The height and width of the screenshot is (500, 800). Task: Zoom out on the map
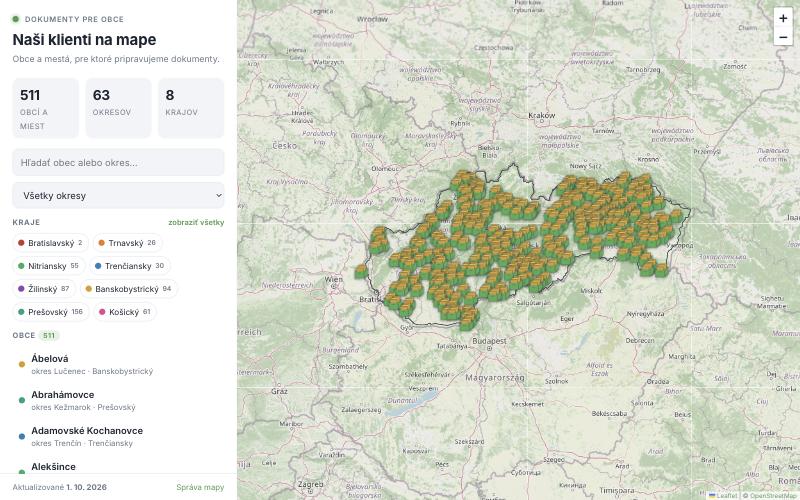[x=783, y=37]
